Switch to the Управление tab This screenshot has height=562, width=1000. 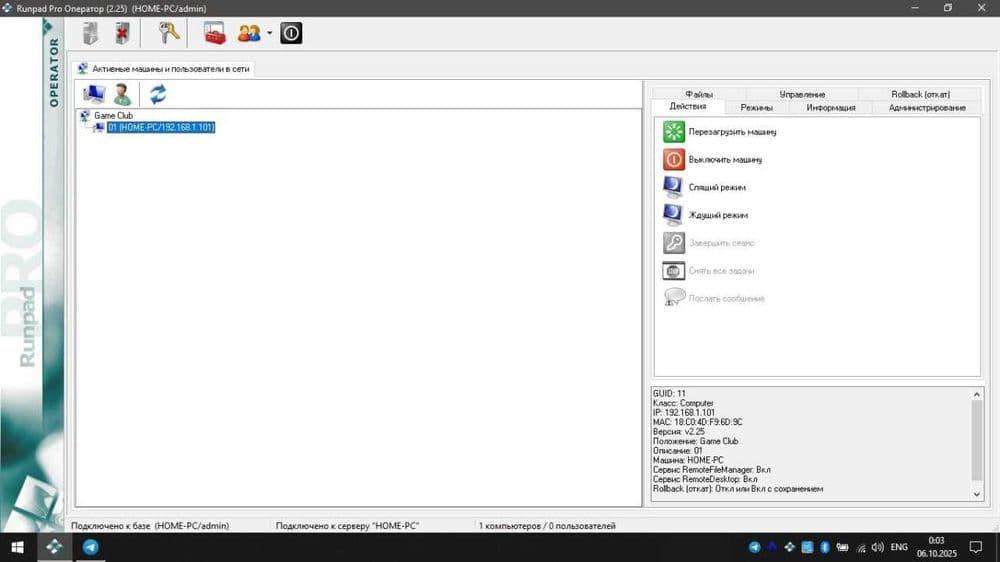pyautogui.click(x=802, y=94)
